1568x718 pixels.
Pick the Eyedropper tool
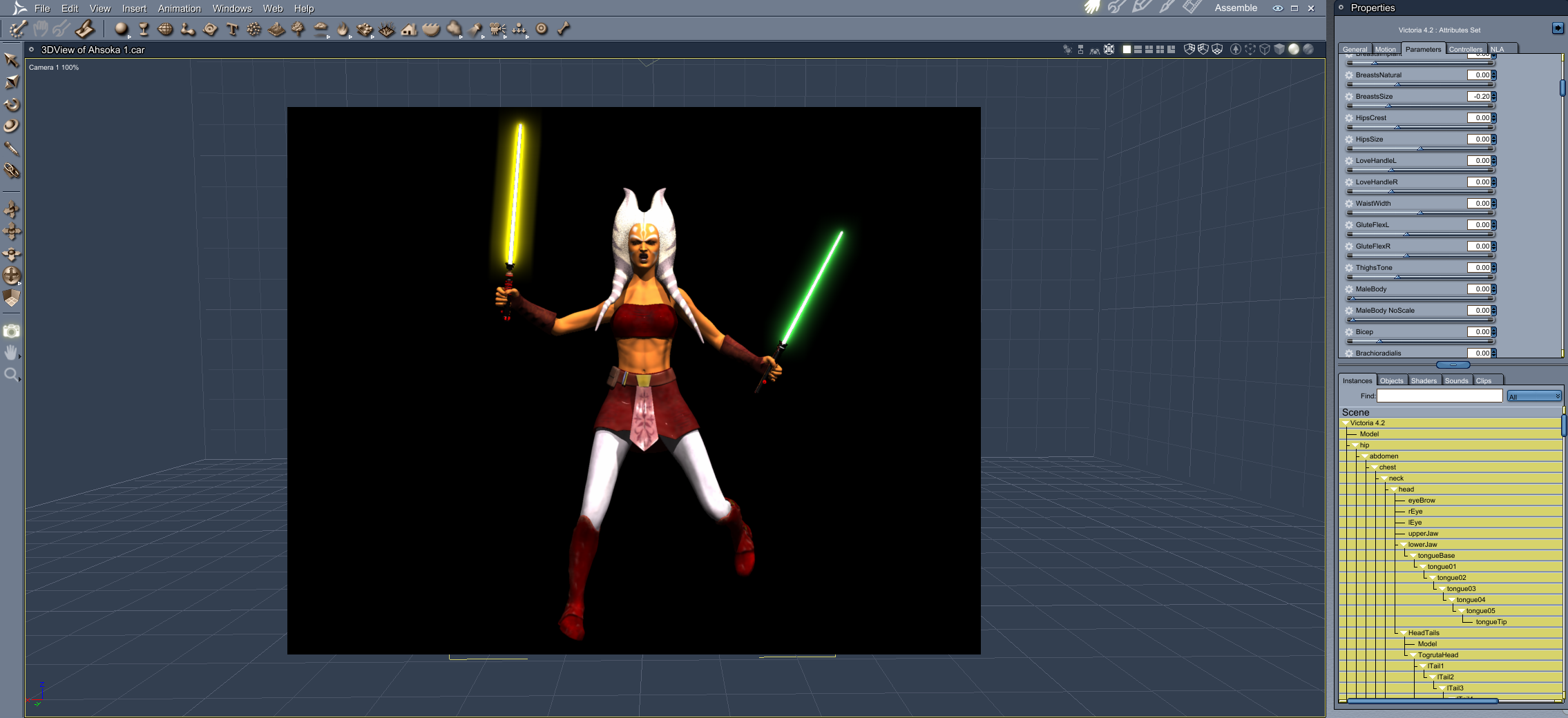click(x=12, y=148)
